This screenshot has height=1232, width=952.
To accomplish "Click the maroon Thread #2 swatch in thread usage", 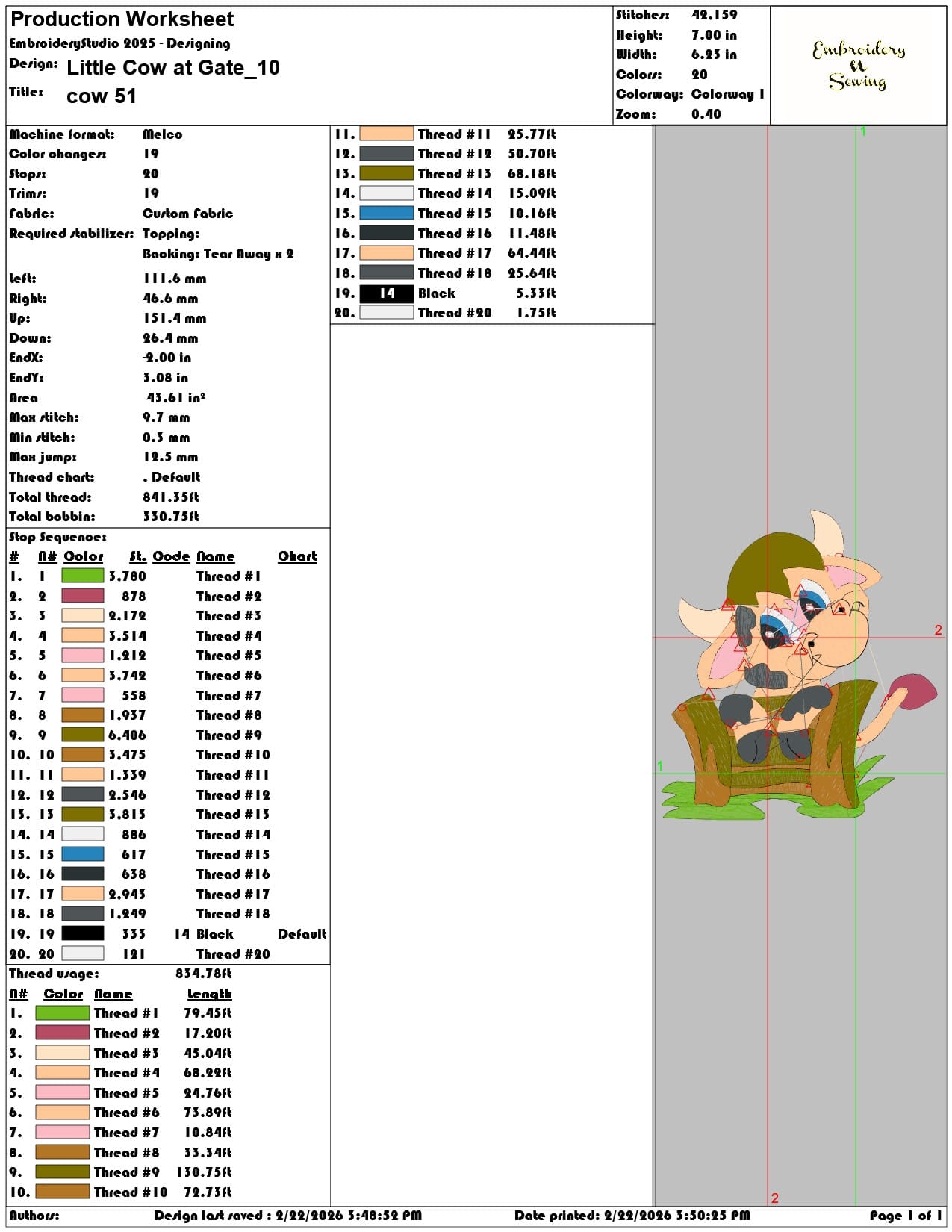I will [x=63, y=1033].
